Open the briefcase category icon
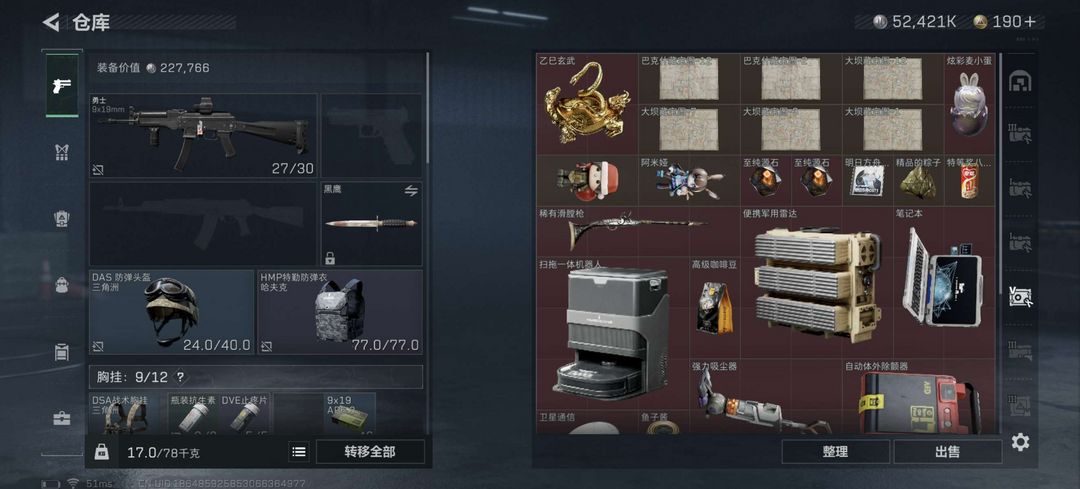 (x=62, y=418)
